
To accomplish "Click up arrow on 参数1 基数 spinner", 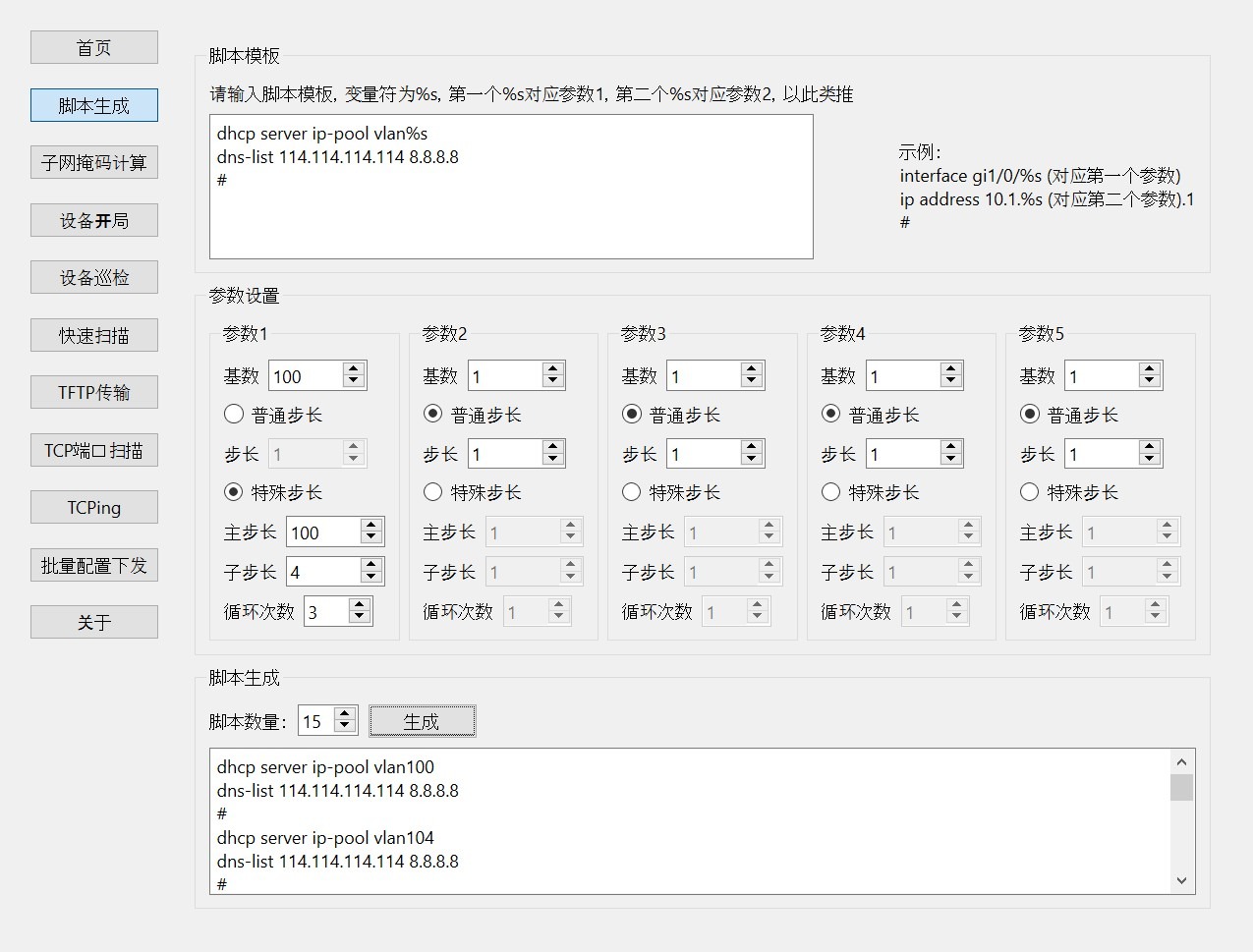I will [x=354, y=369].
